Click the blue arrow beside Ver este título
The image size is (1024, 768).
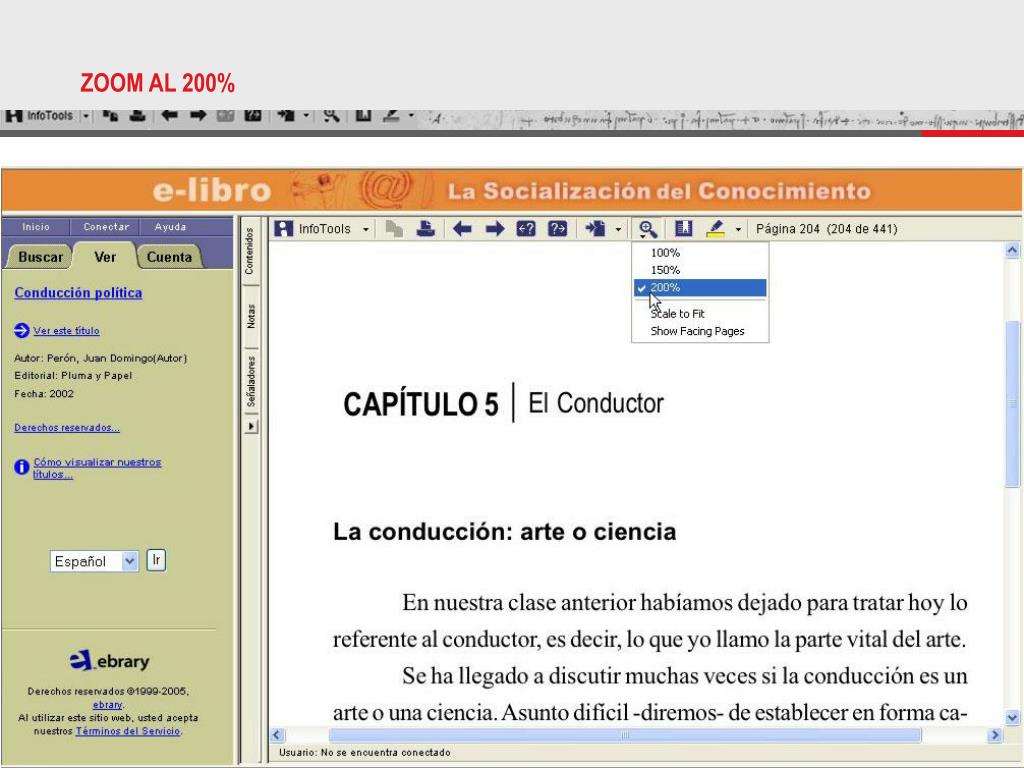[x=22, y=330]
